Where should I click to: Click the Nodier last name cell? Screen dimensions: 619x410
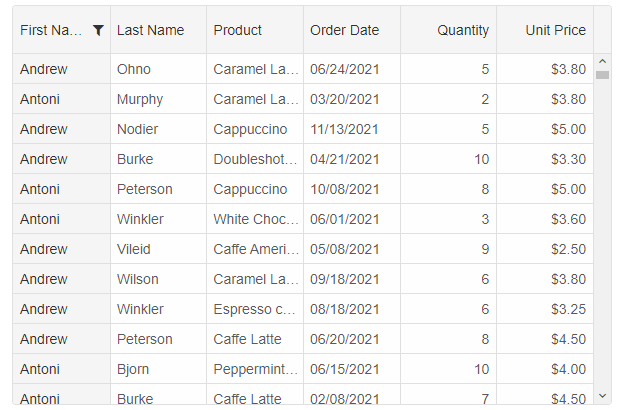point(158,129)
